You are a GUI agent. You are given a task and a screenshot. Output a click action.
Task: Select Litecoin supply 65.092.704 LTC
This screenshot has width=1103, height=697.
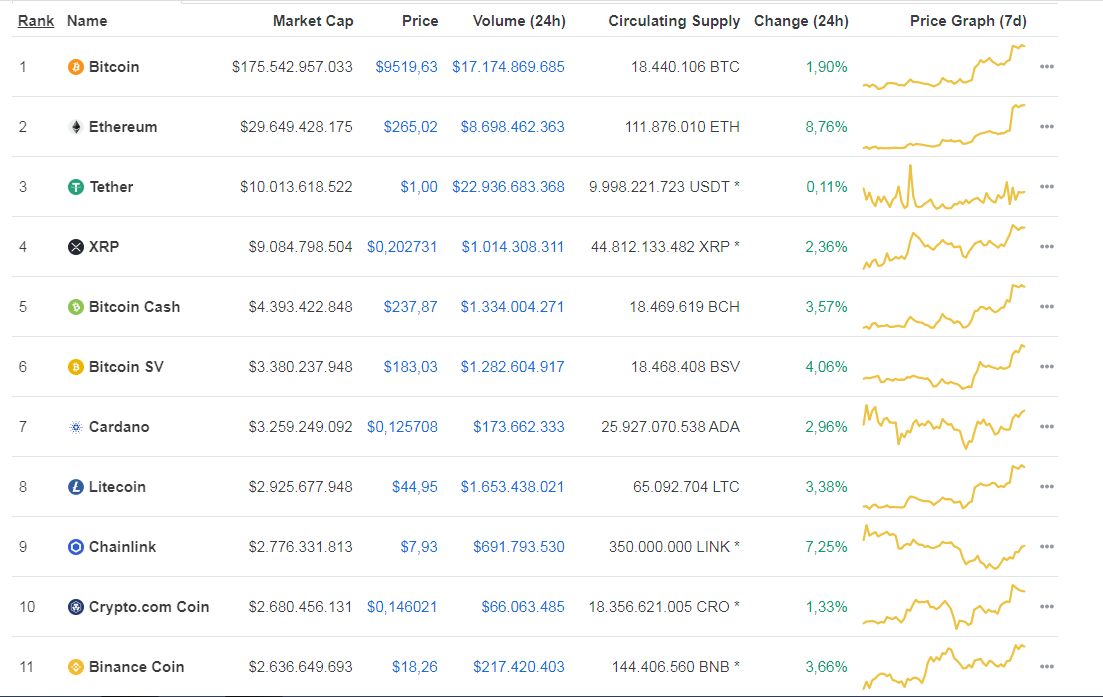coord(687,487)
